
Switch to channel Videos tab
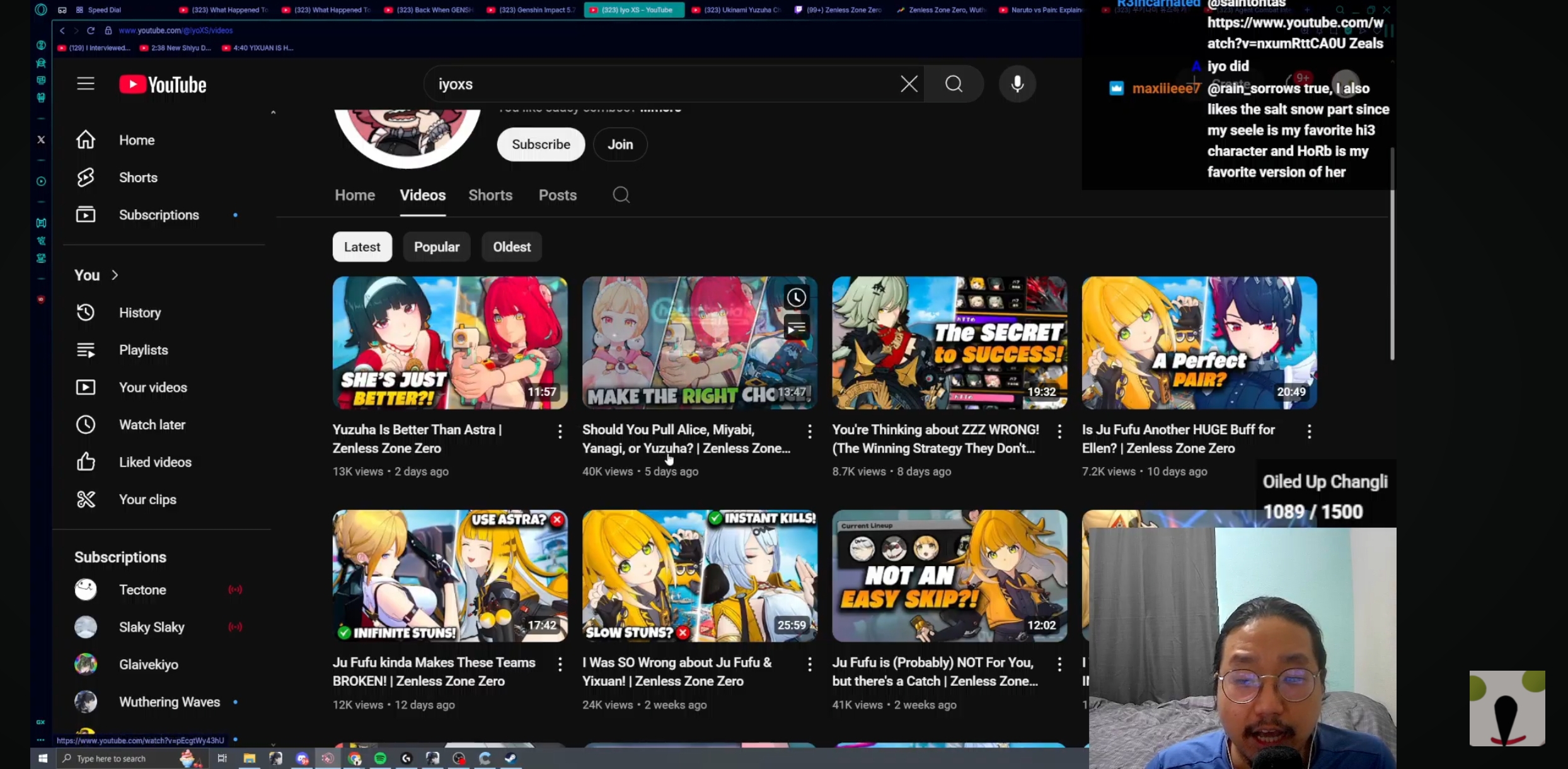423,195
